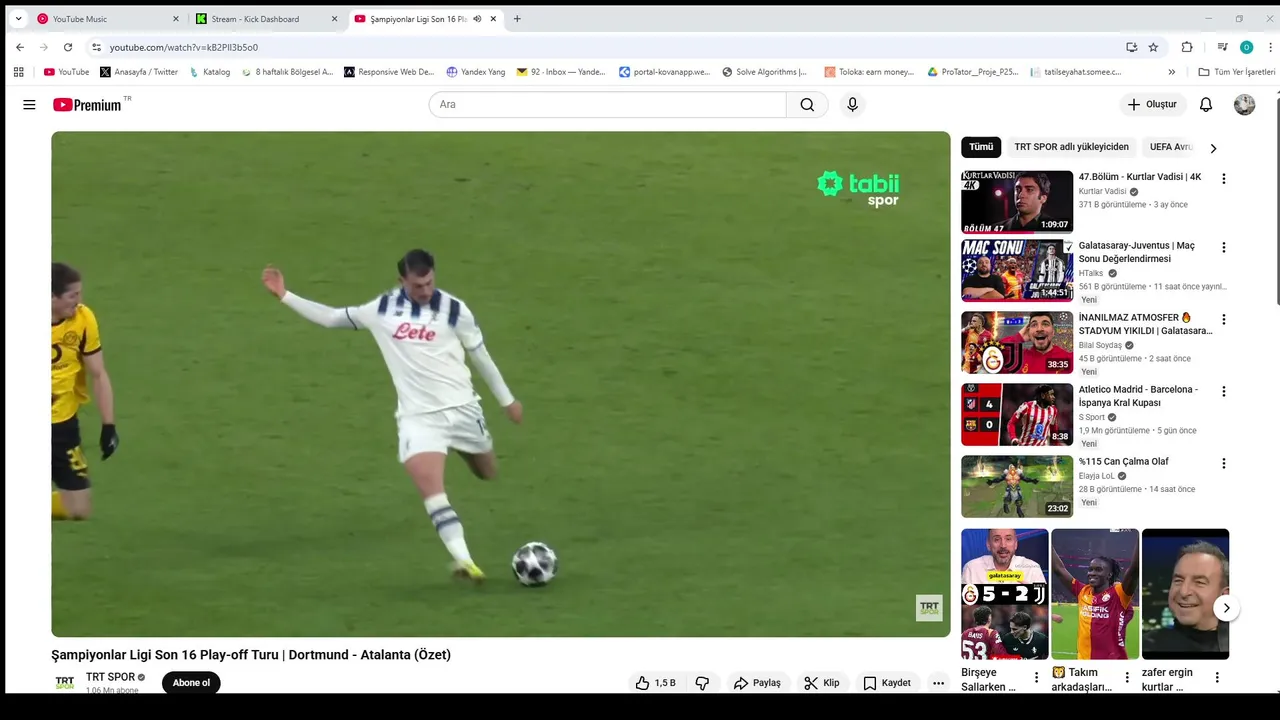Open options for %115 Can Çalma Olaf
This screenshot has width=1280, height=720.
tap(1223, 463)
